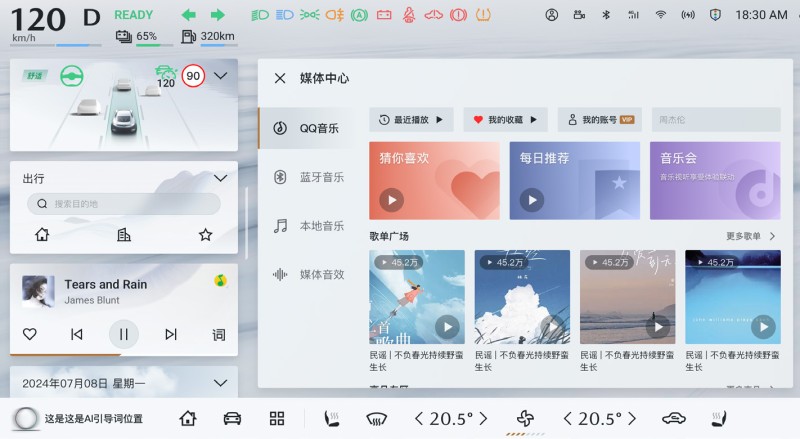Close the media center panel
Screen dimensions: 800x439
(280, 78)
